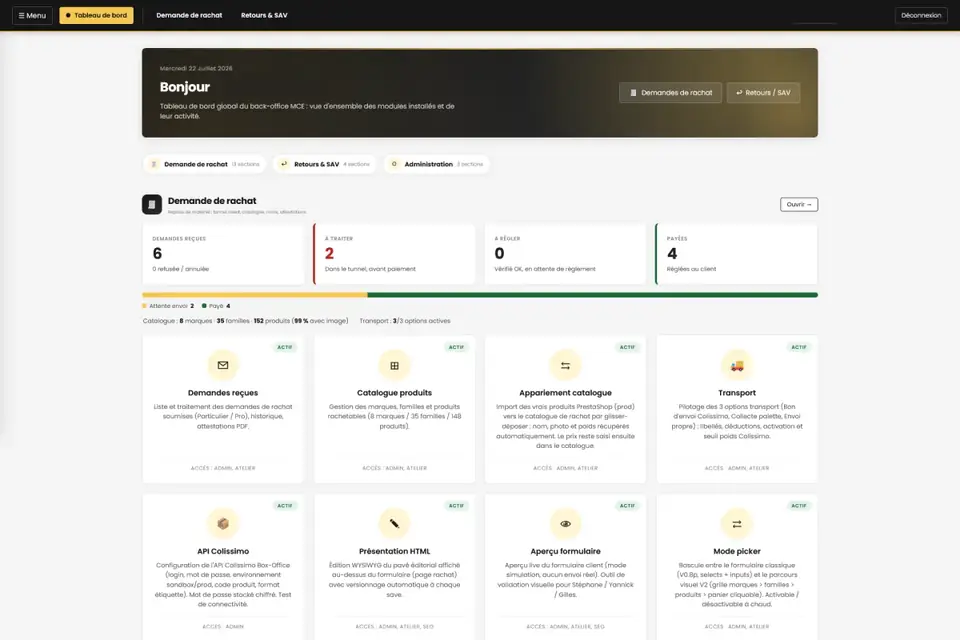Click the icon in Demande de rachat pill

pyautogui.click(x=154, y=164)
